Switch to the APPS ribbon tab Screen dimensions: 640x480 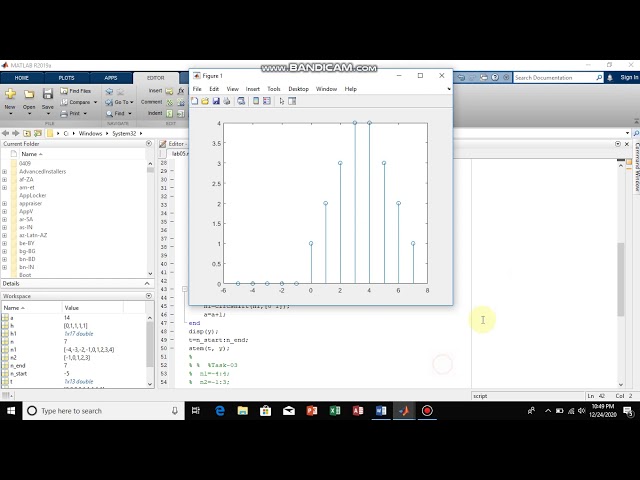(111, 78)
